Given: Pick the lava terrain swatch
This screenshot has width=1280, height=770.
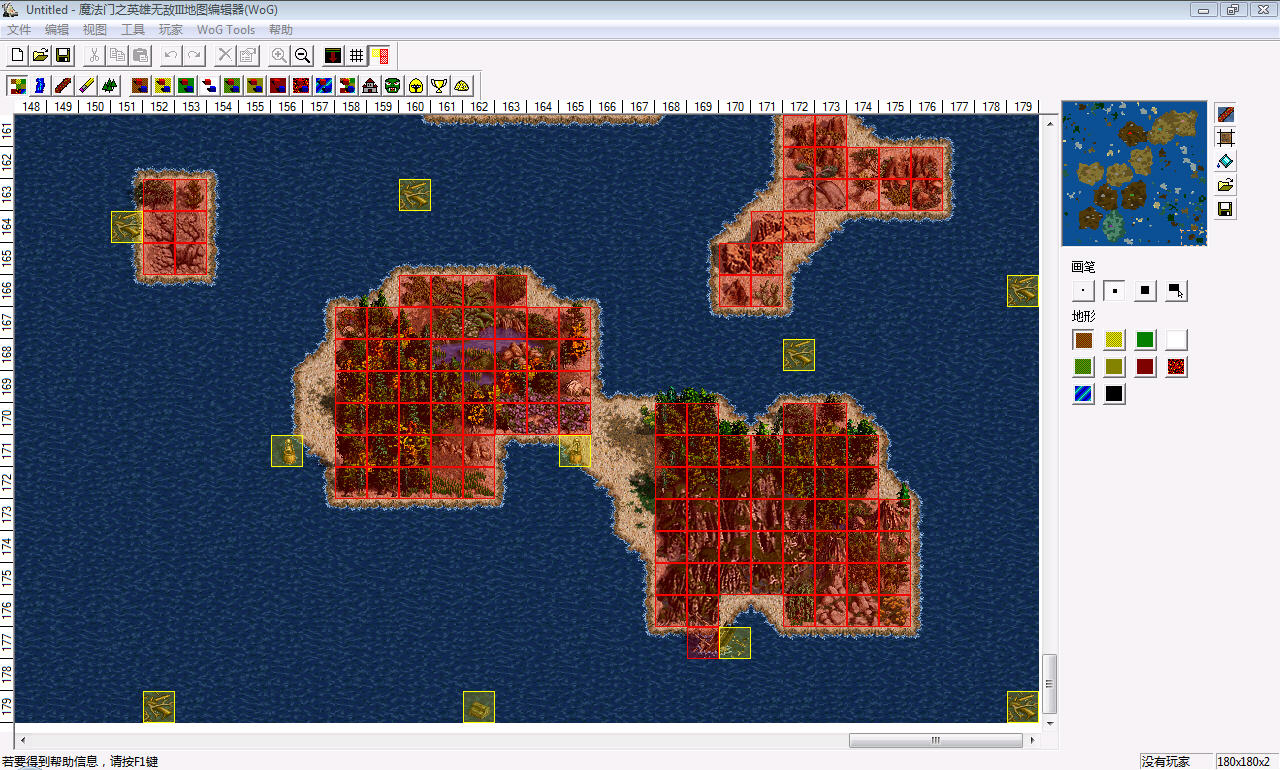Looking at the screenshot, I should [1176, 367].
